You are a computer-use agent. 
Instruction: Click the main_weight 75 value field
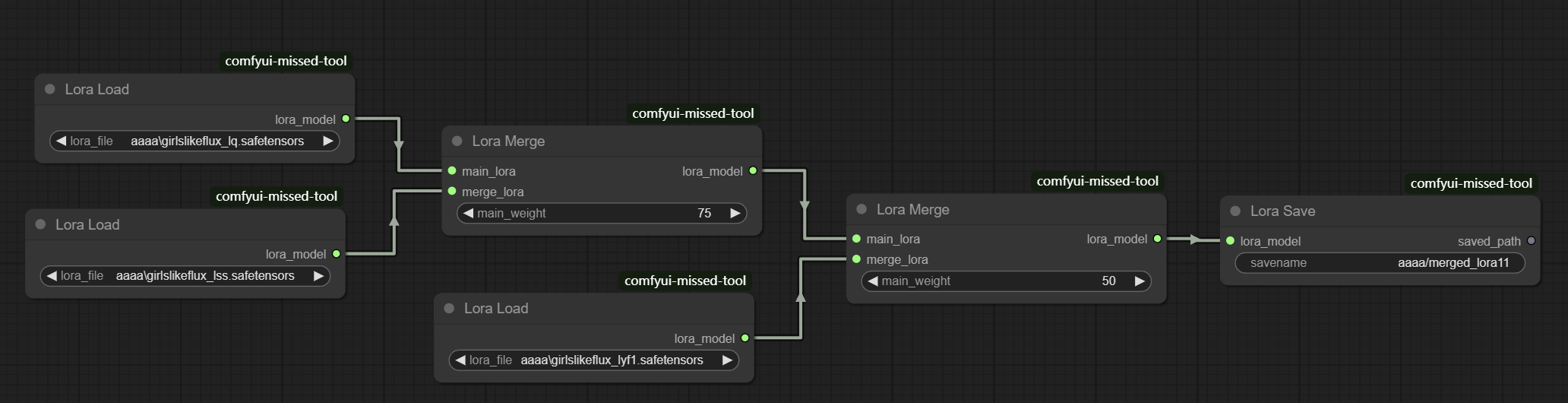point(602,213)
